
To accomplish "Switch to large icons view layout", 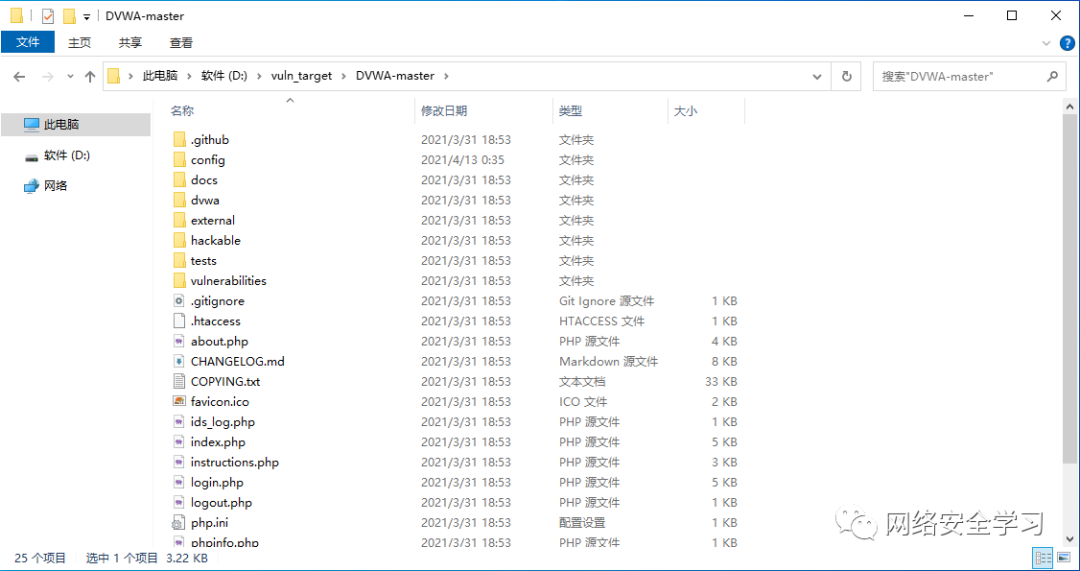I will (1063, 558).
